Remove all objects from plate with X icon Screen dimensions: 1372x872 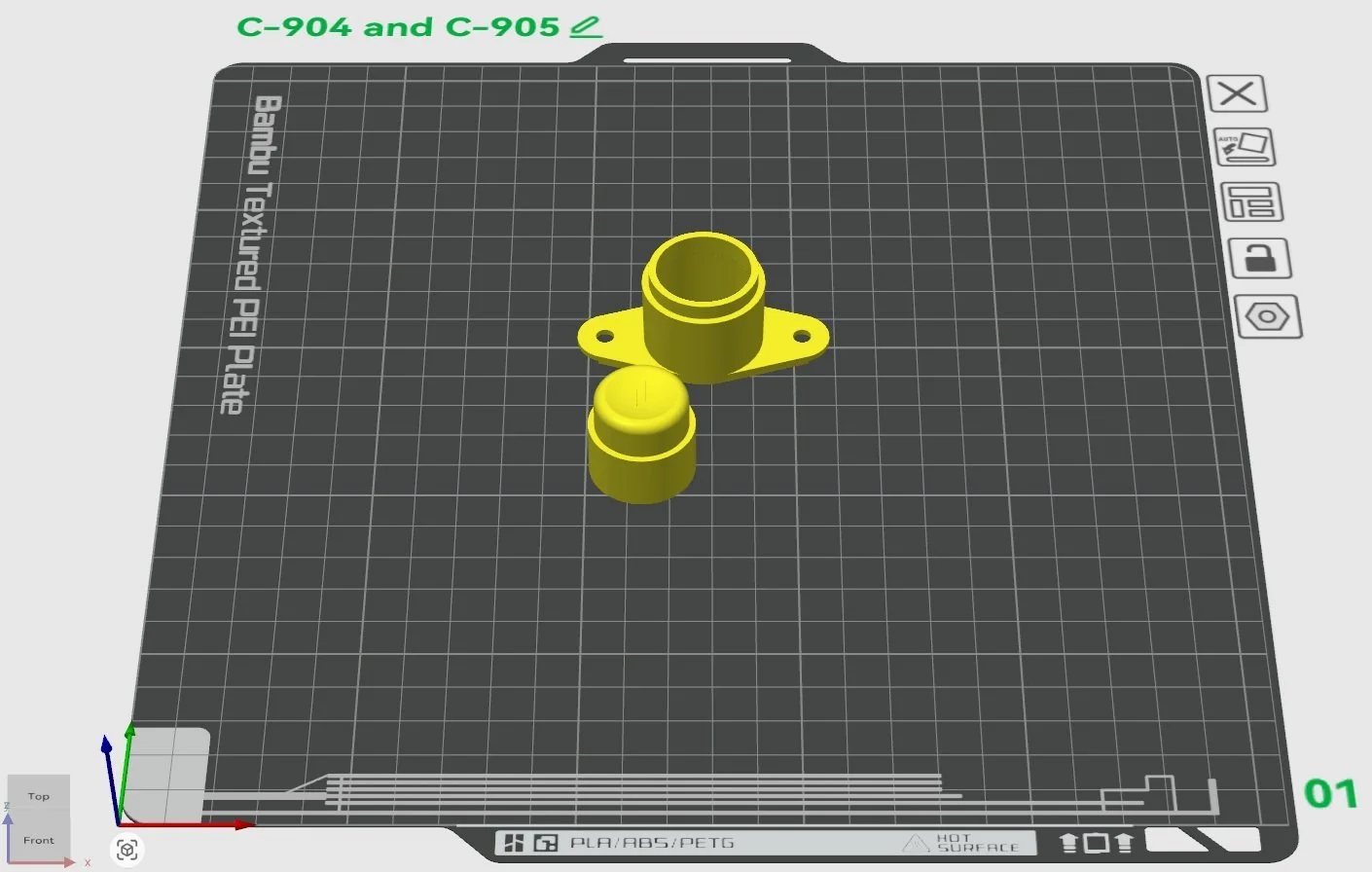1237,93
